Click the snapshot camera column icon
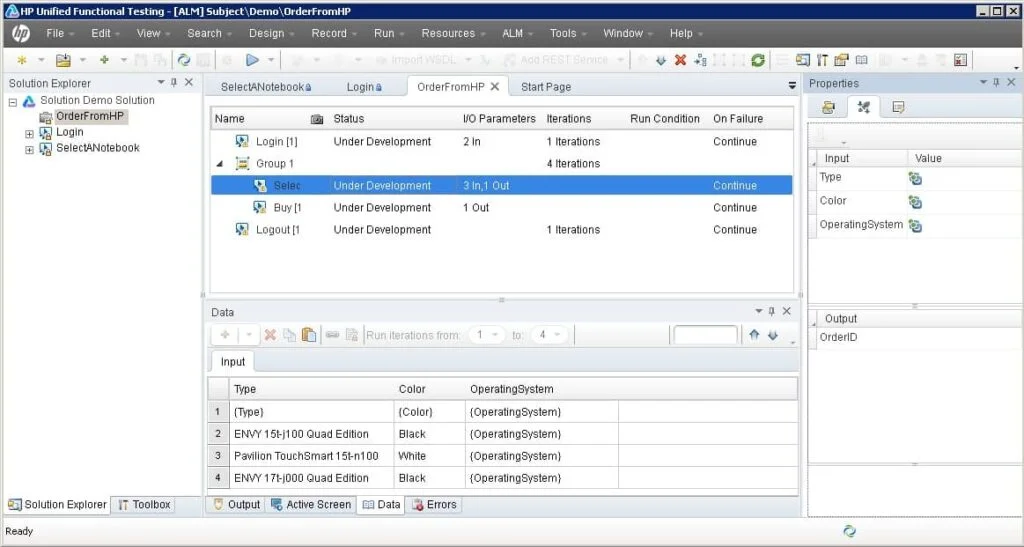This screenshot has height=547, width=1024. pyautogui.click(x=317, y=119)
